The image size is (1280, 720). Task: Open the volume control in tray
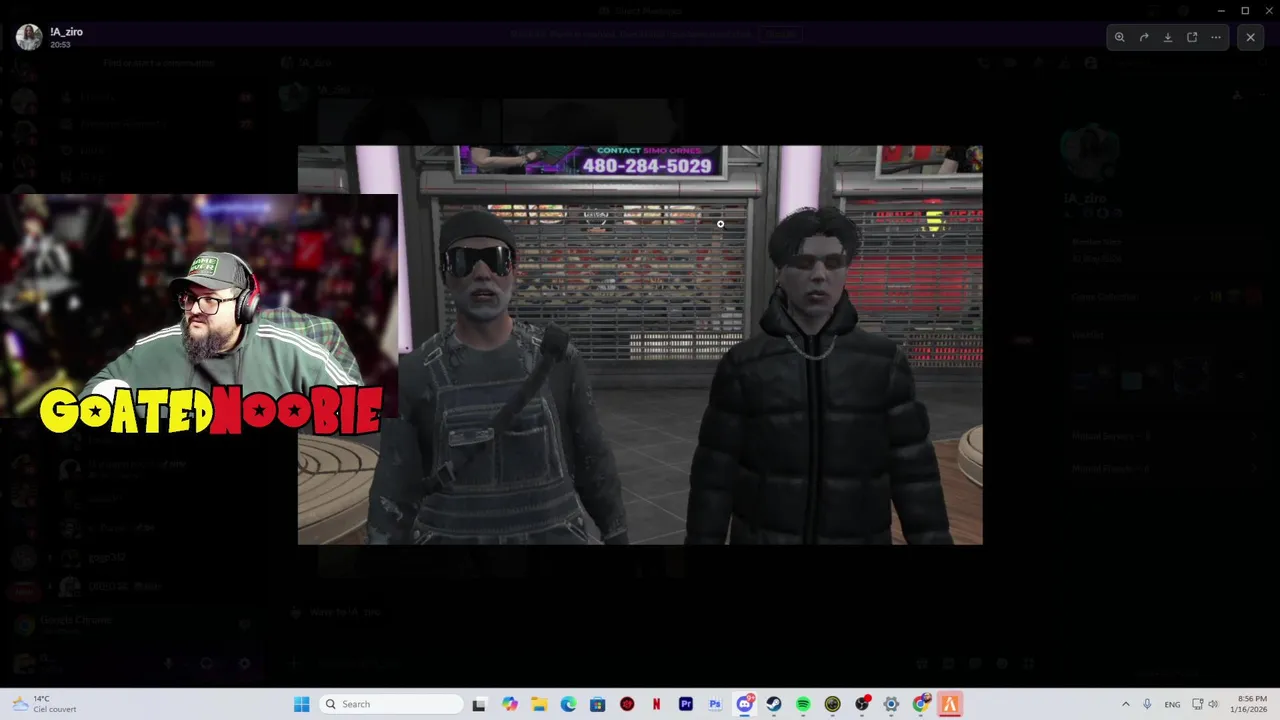1213,704
